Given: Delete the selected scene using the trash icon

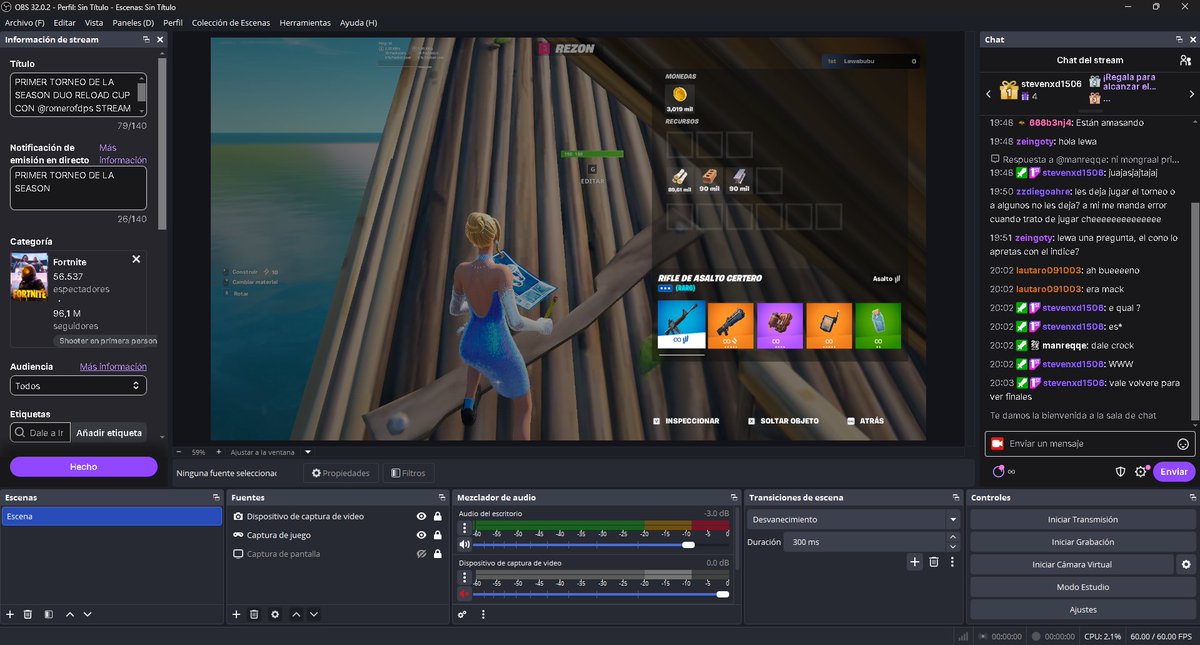Looking at the screenshot, I should [28, 614].
